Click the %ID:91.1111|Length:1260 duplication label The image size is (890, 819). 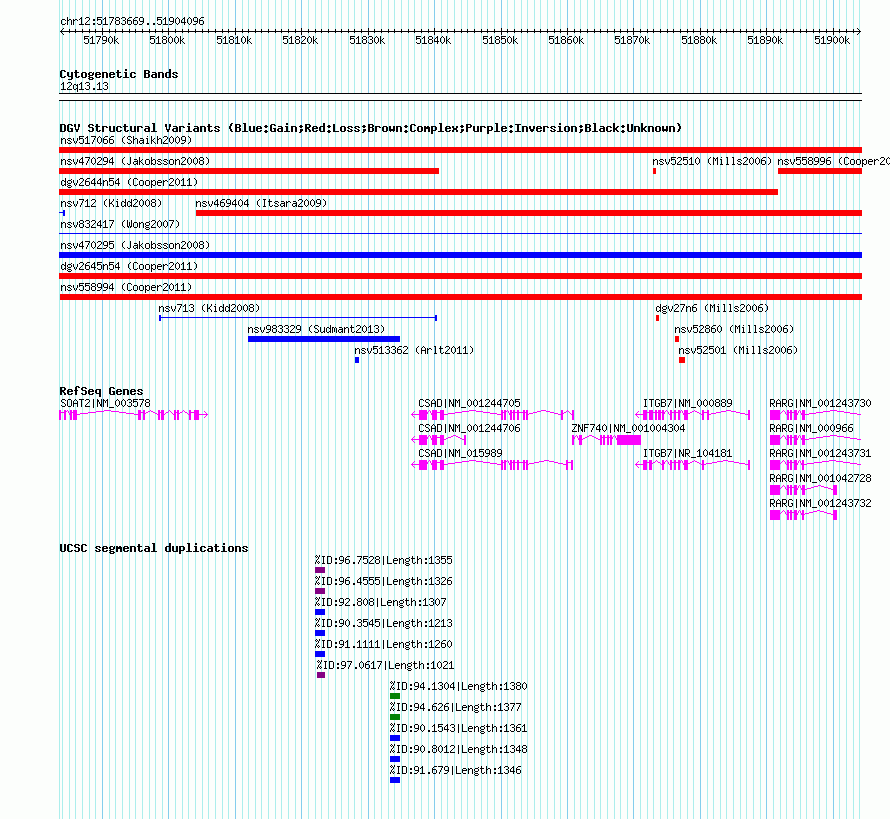pyautogui.click(x=384, y=644)
